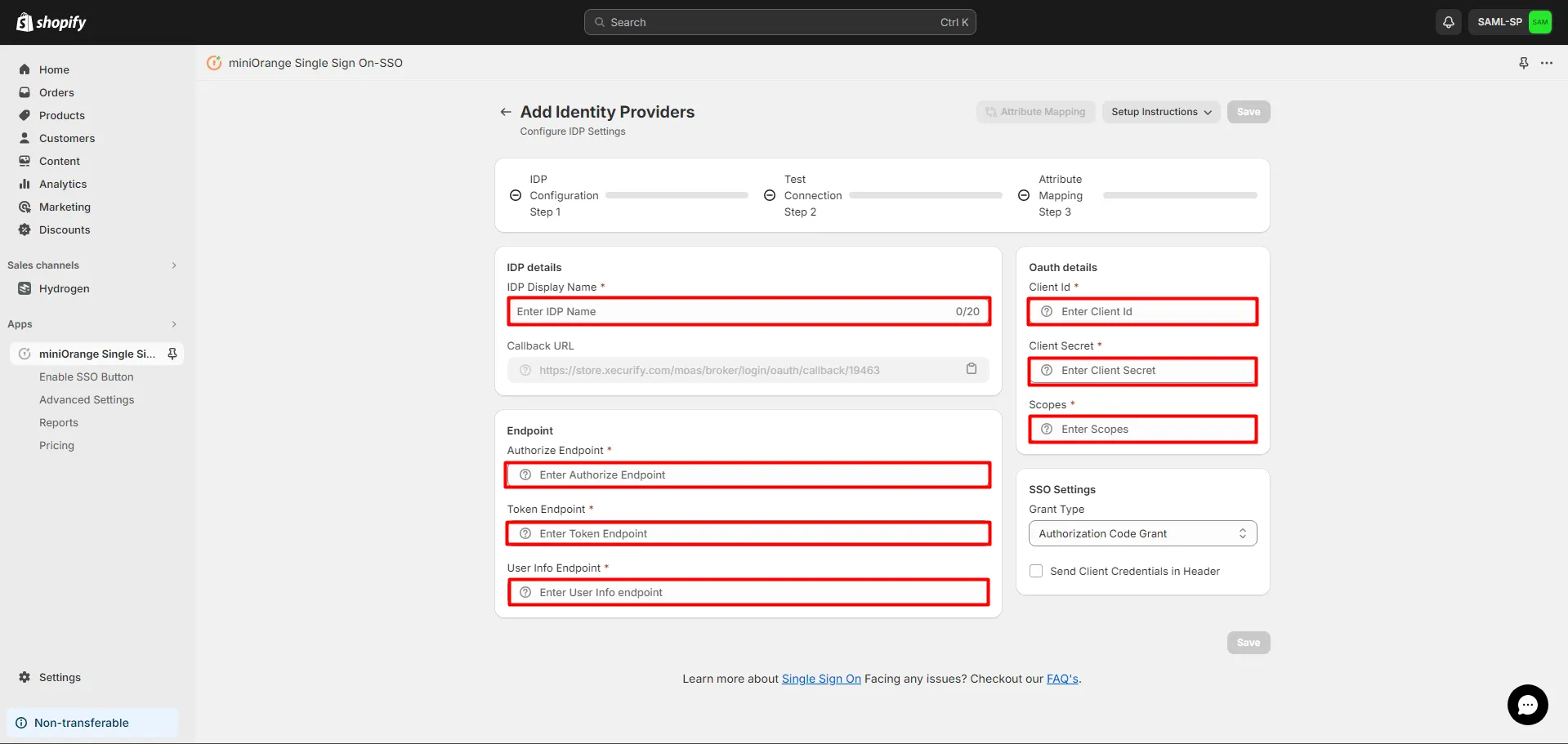
Task: Click the Callback URL field
Action: pyautogui.click(x=748, y=370)
